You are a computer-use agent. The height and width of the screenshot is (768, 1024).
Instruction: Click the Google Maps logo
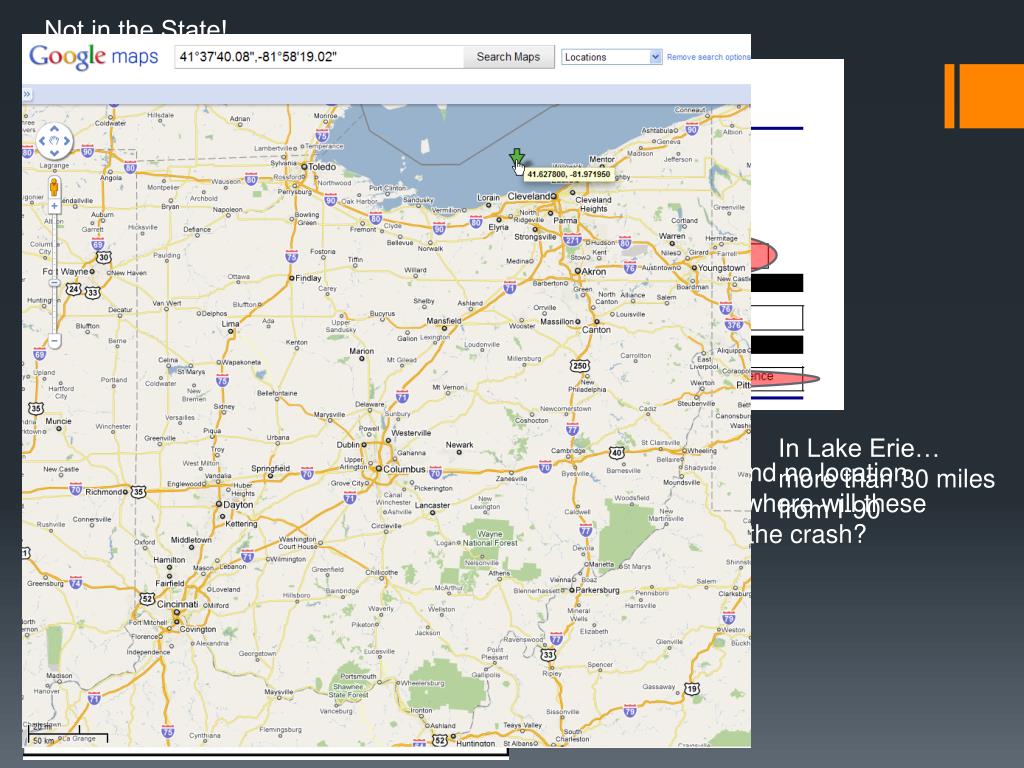93,57
